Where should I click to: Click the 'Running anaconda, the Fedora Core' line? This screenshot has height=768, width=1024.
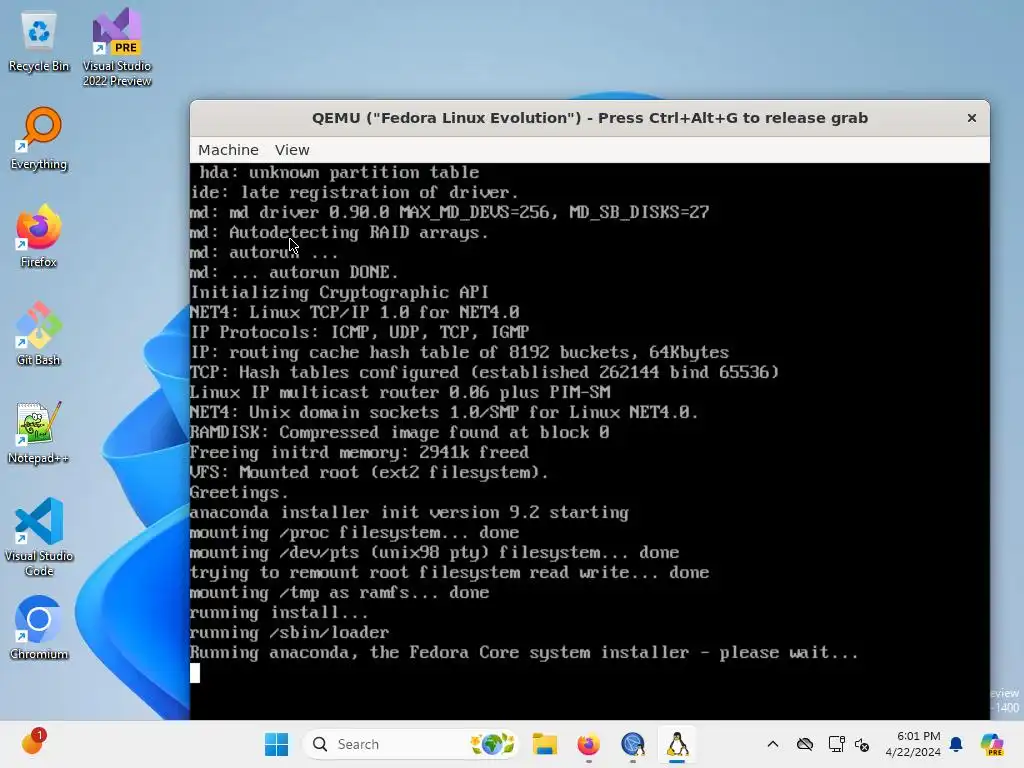524,652
